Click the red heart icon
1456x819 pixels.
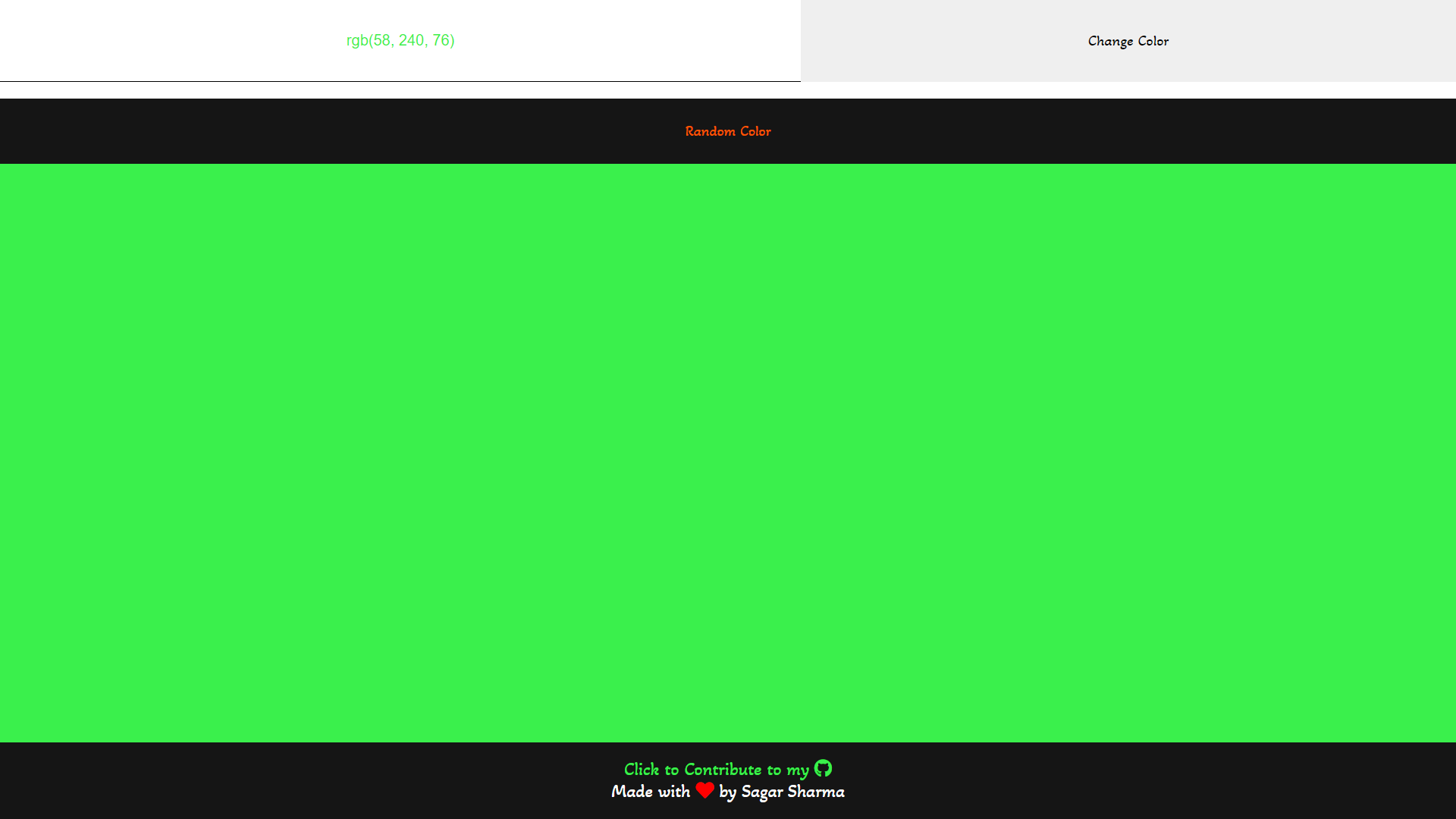pyautogui.click(x=704, y=790)
